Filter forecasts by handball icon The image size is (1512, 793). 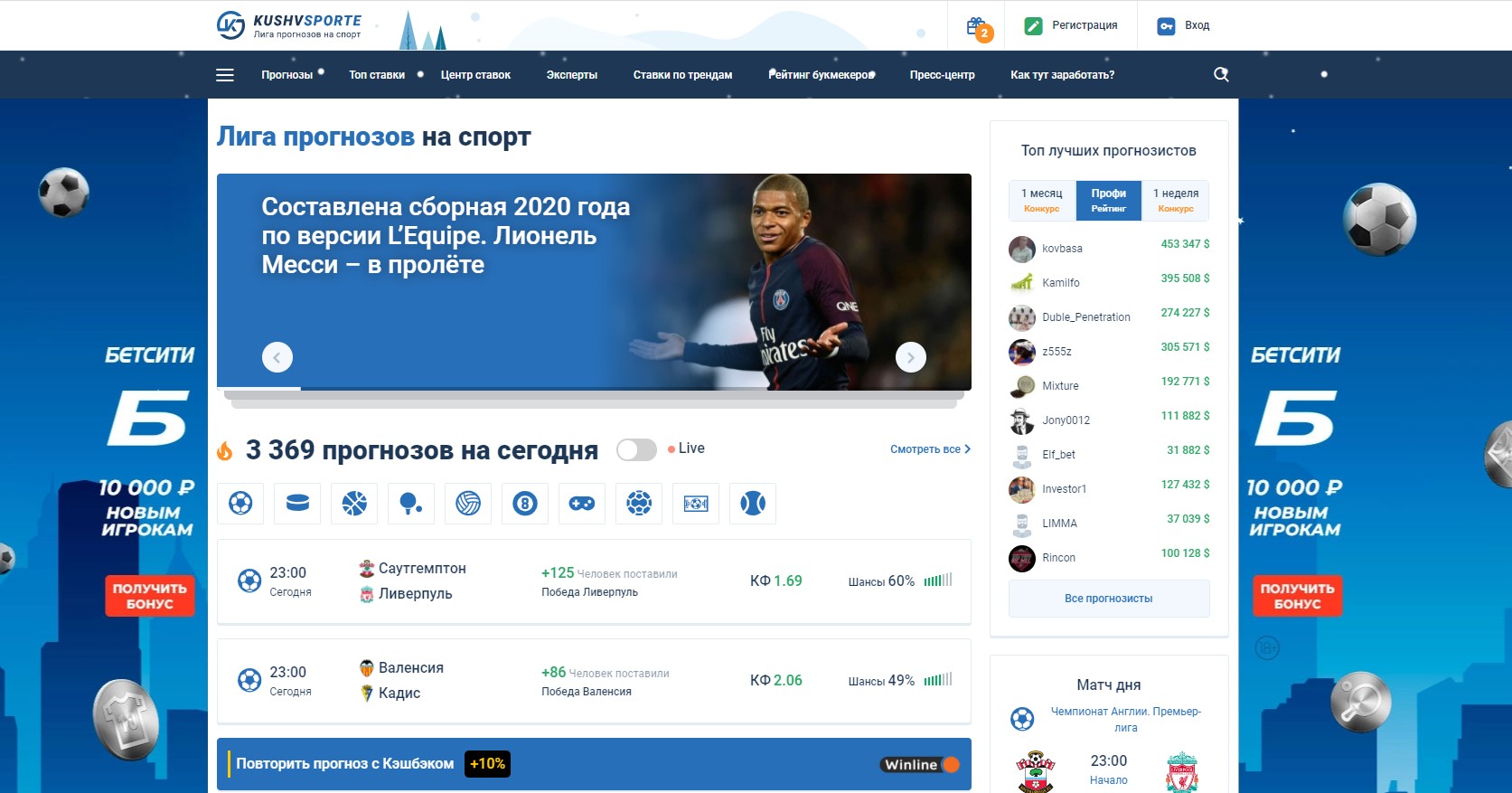639,503
